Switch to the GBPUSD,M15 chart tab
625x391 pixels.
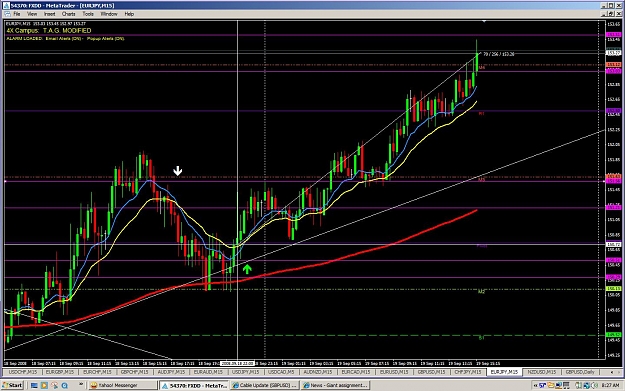click(431, 372)
